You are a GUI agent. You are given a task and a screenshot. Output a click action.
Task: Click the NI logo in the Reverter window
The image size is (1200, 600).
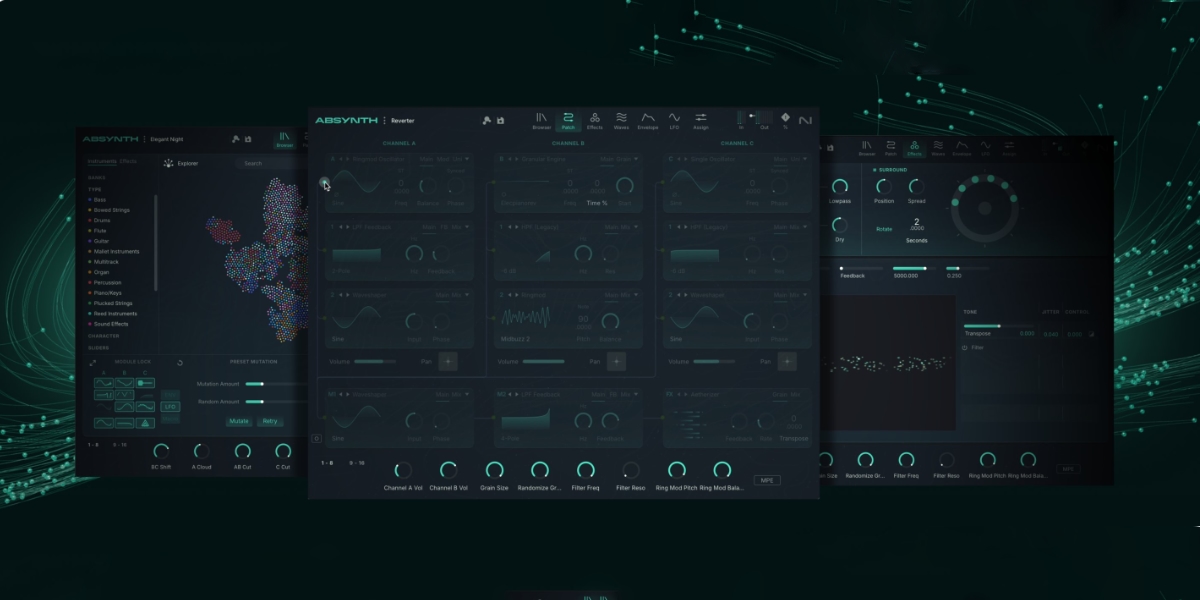[x=805, y=121]
